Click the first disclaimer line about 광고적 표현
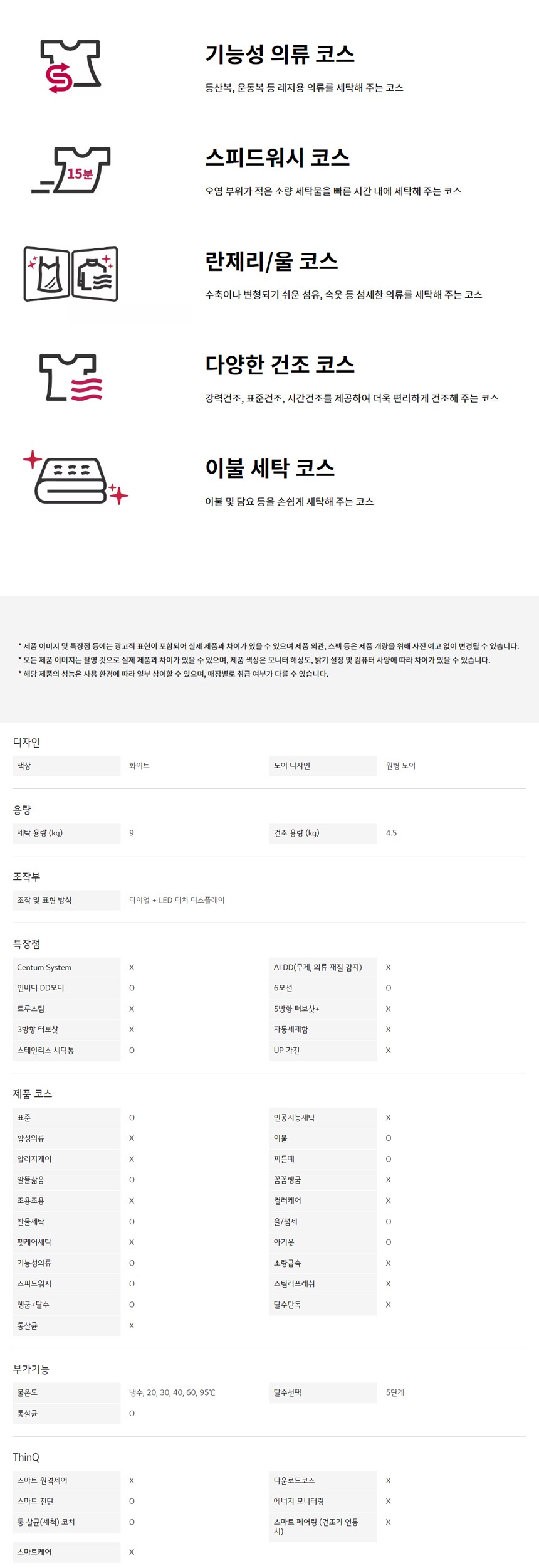 coord(268,646)
